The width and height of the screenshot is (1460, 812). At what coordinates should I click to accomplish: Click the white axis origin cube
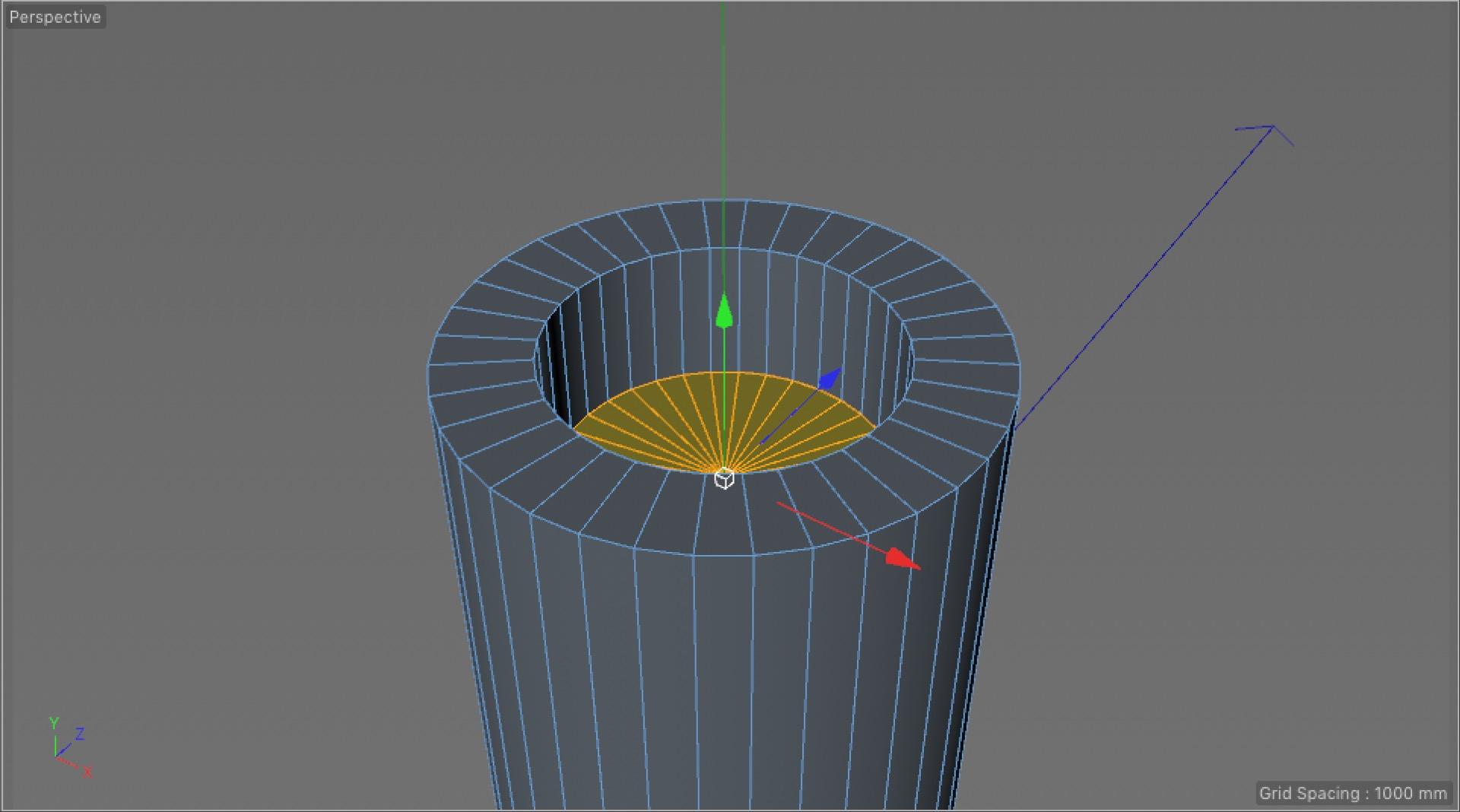click(x=725, y=479)
